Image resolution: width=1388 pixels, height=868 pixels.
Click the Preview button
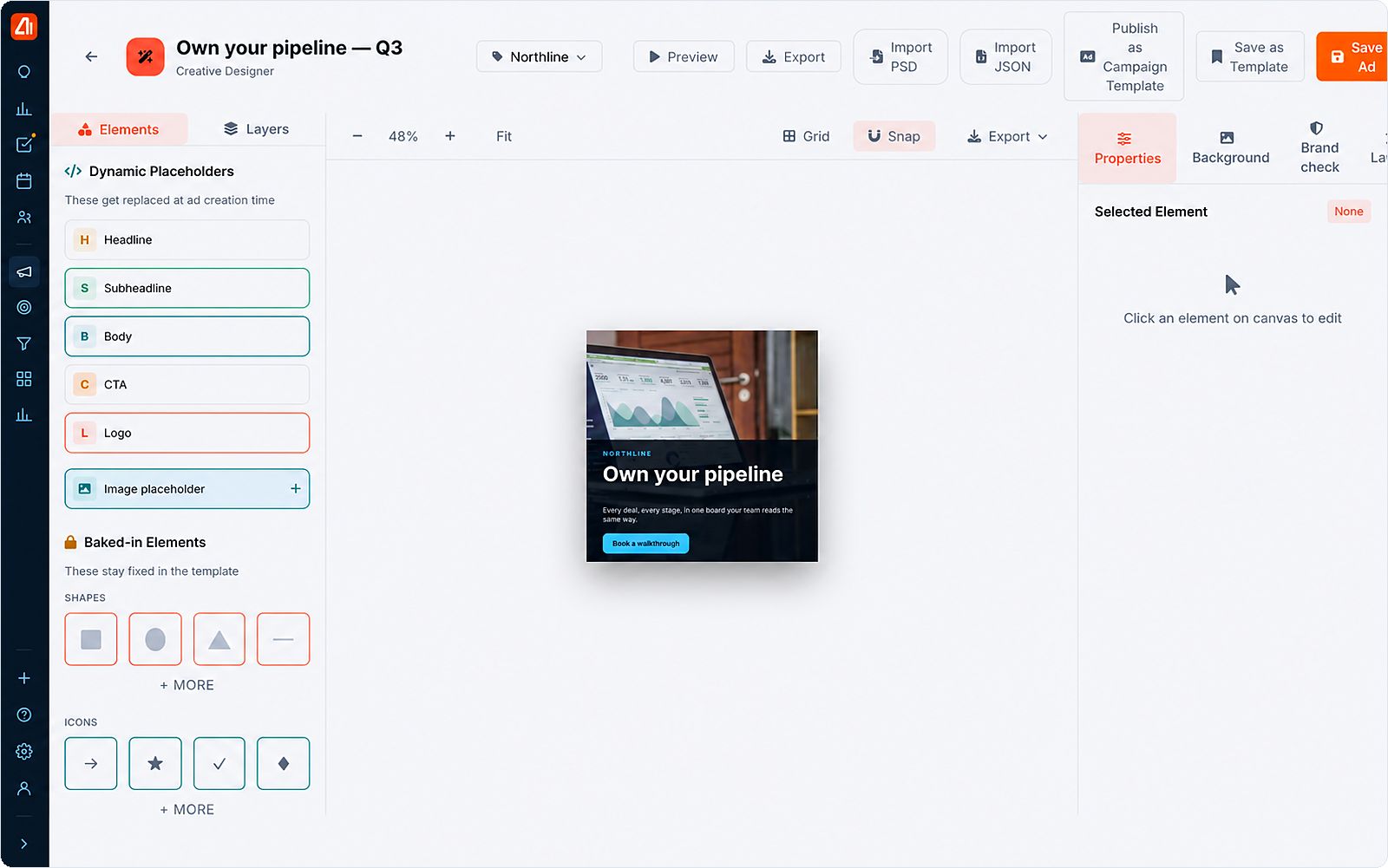(x=684, y=56)
